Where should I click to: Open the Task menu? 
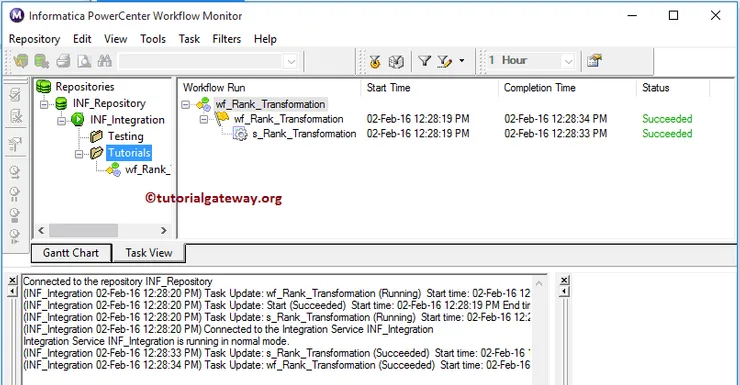point(189,39)
